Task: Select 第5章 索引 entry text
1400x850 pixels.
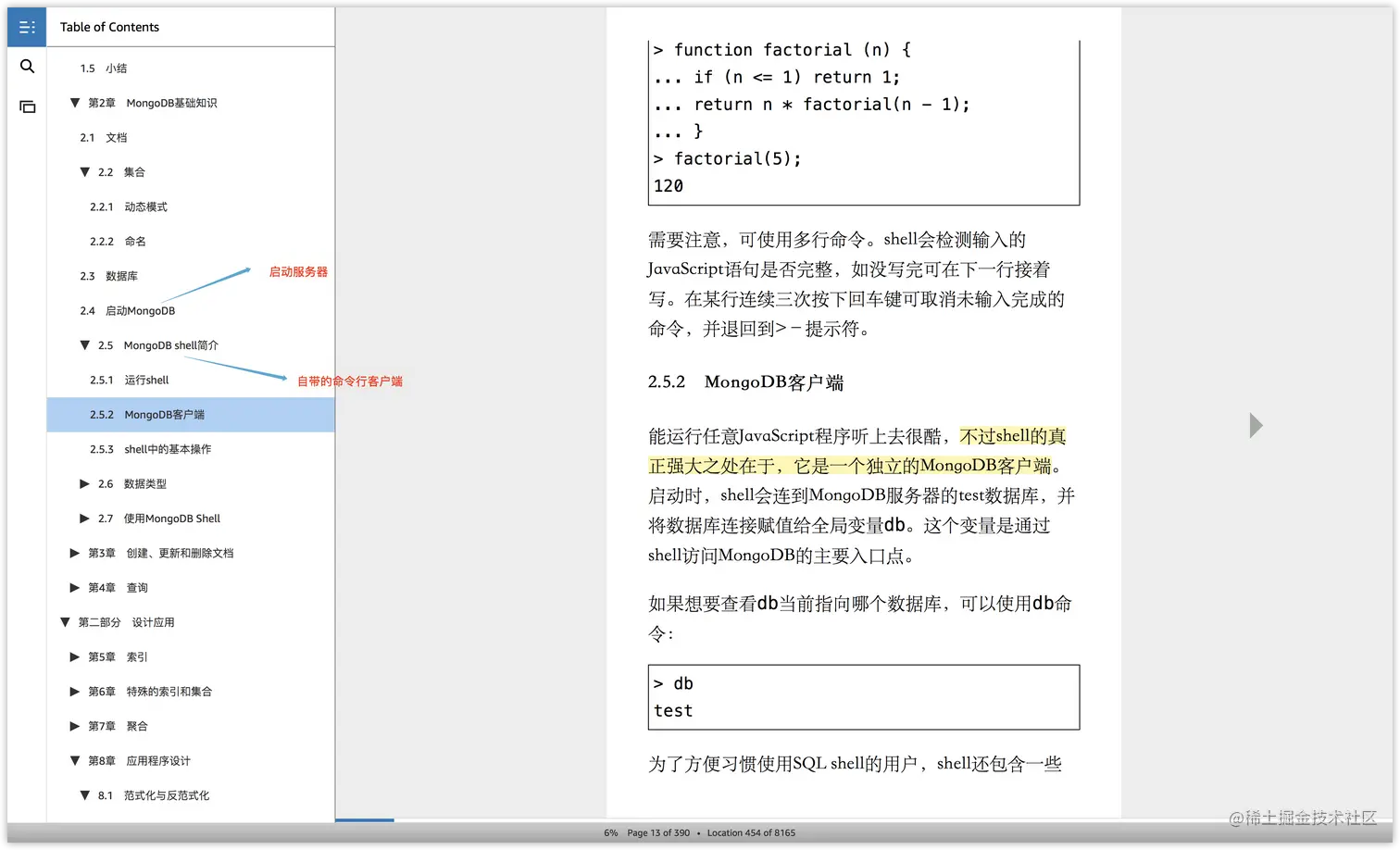Action: [118, 657]
